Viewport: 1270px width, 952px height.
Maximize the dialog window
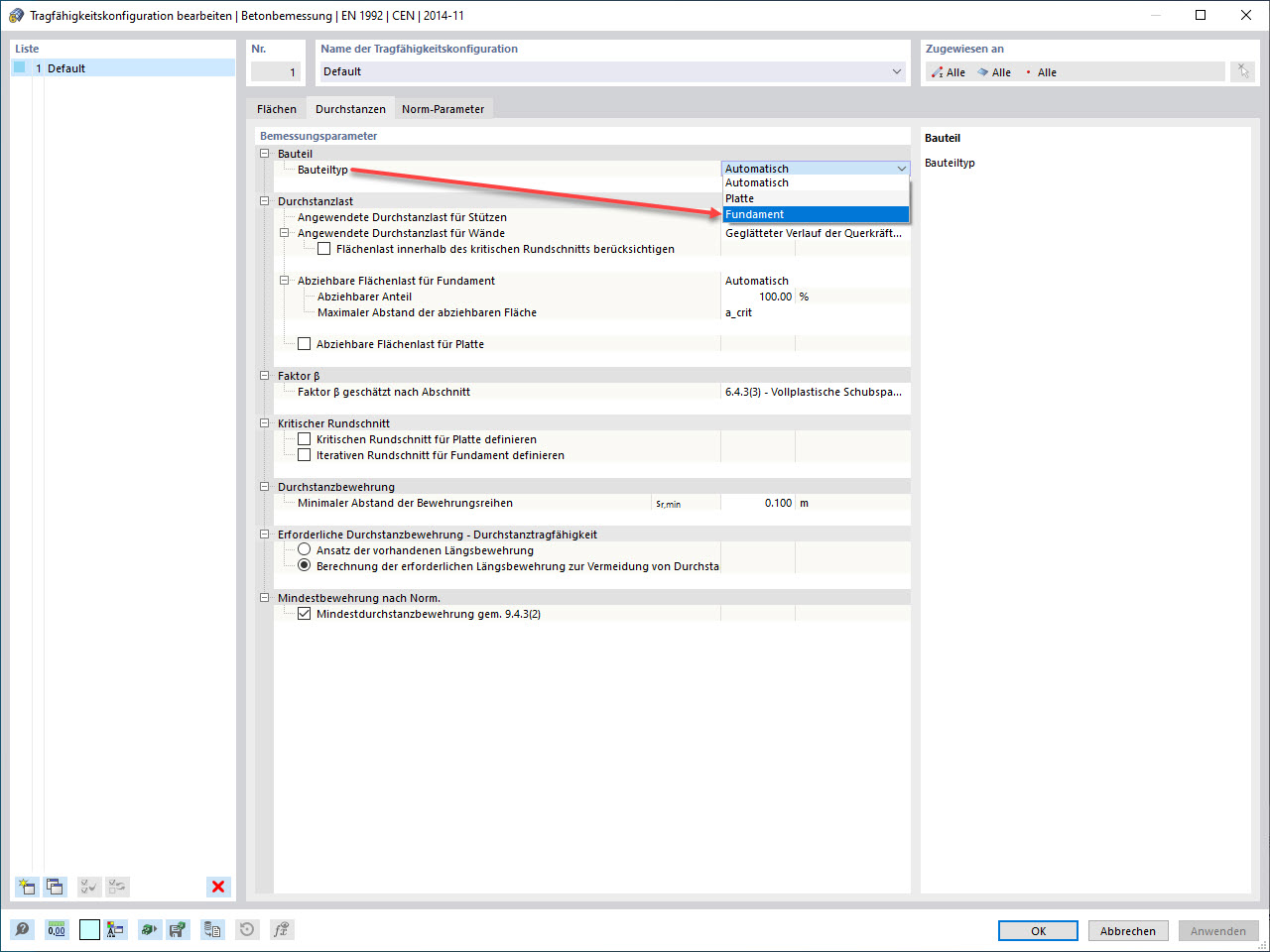1200,15
